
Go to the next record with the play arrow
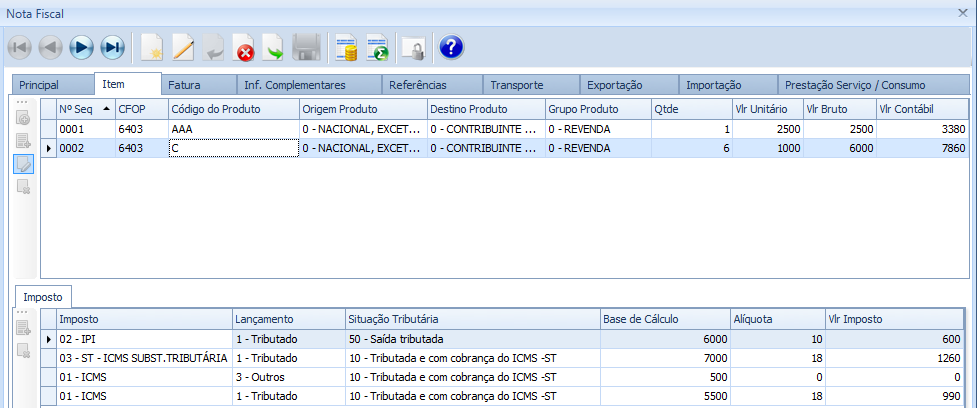point(81,46)
